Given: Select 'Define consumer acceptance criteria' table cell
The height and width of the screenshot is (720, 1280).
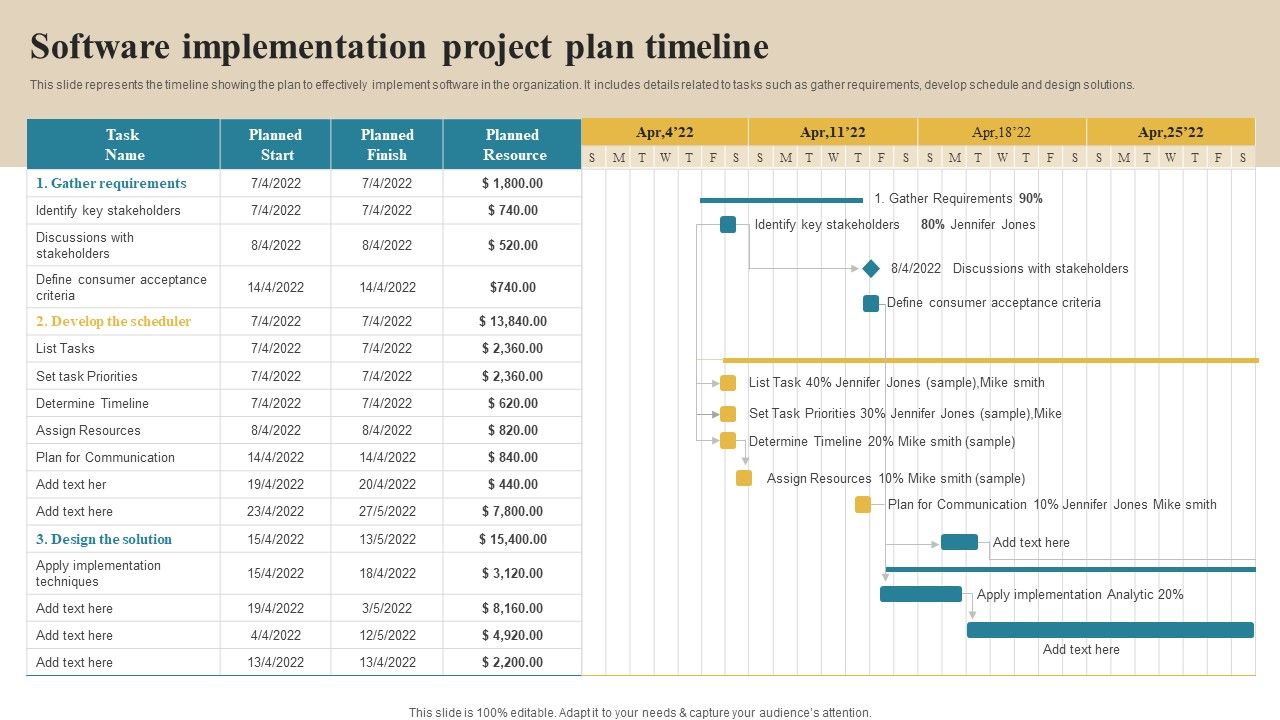Looking at the screenshot, I should click(121, 287).
